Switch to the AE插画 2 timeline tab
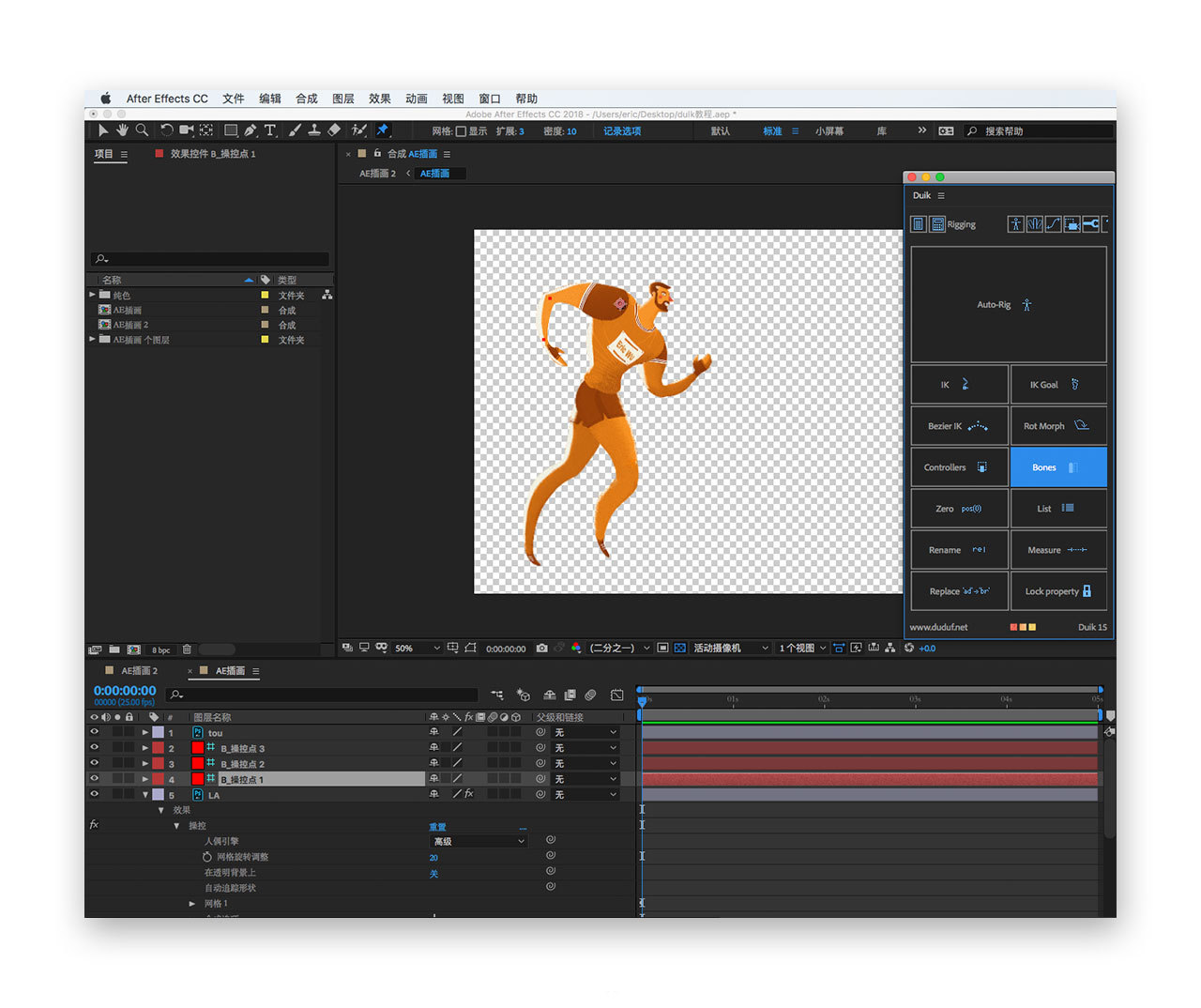Viewport: 1201px width, 1008px height. pos(139,670)
